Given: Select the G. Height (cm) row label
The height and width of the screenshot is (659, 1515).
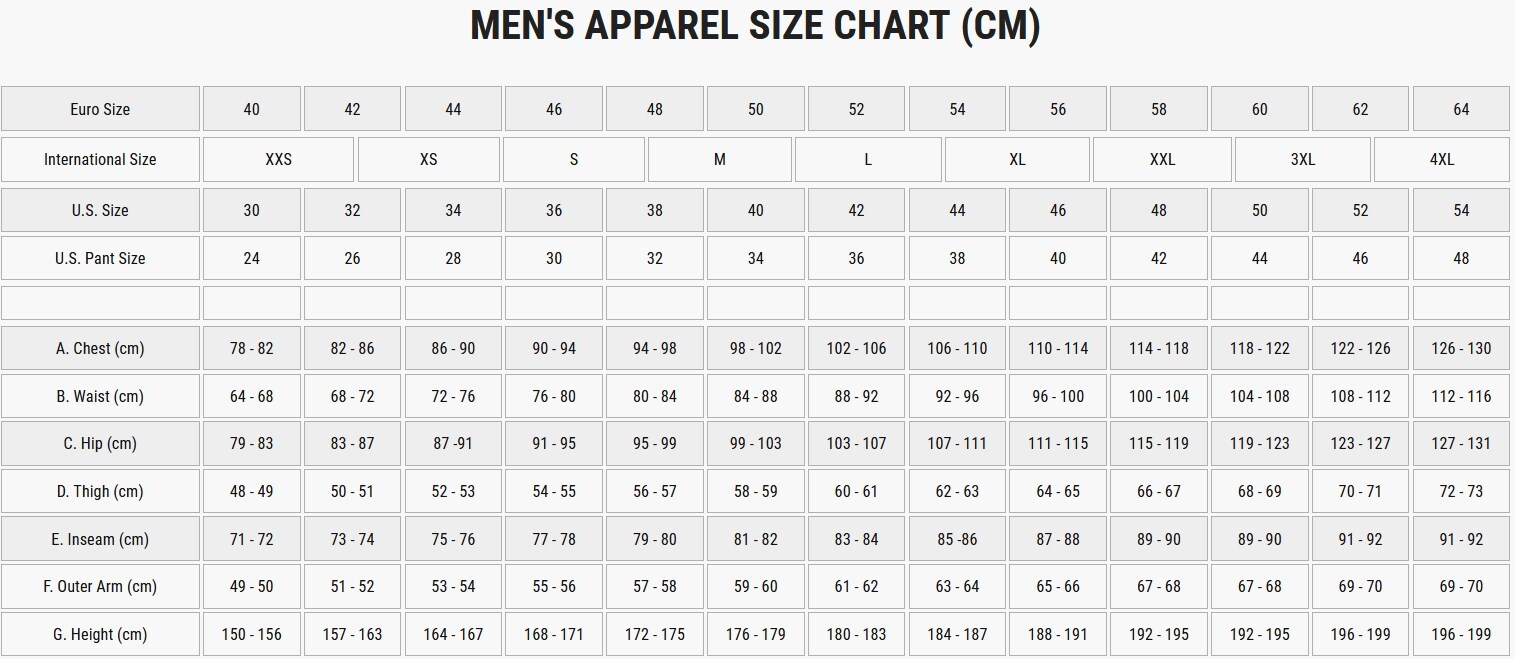Looking at the screenshot, I should 100,634.
